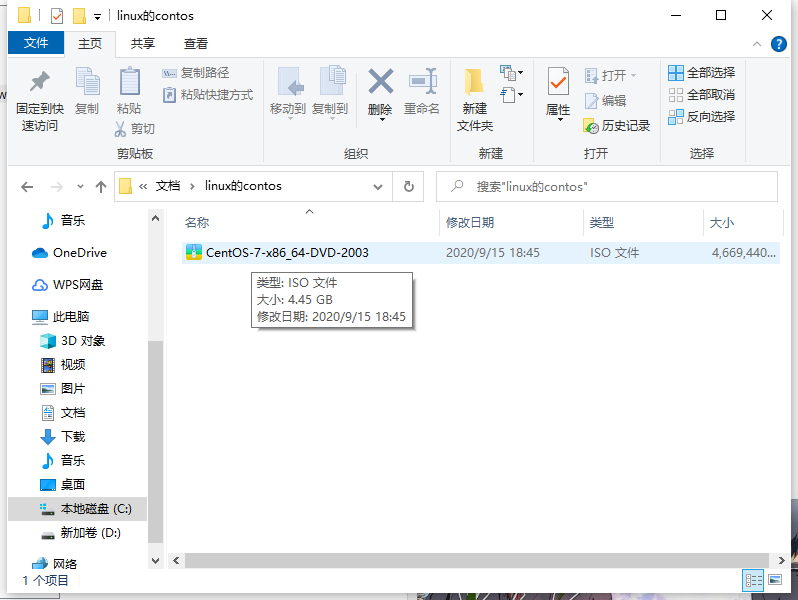Go up one folder level arrow
This screenshot has width=798, height=600.
click(x=101, y=187)
